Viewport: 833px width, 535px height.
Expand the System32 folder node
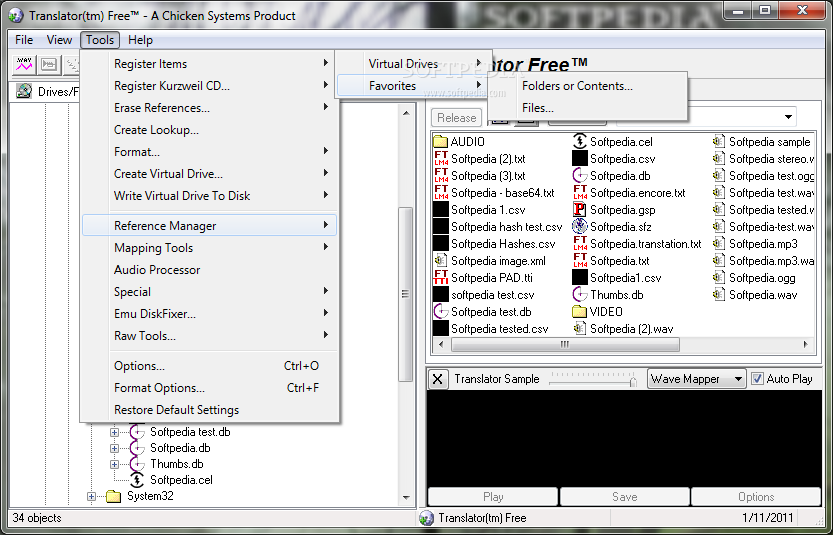tap(91, 497)
